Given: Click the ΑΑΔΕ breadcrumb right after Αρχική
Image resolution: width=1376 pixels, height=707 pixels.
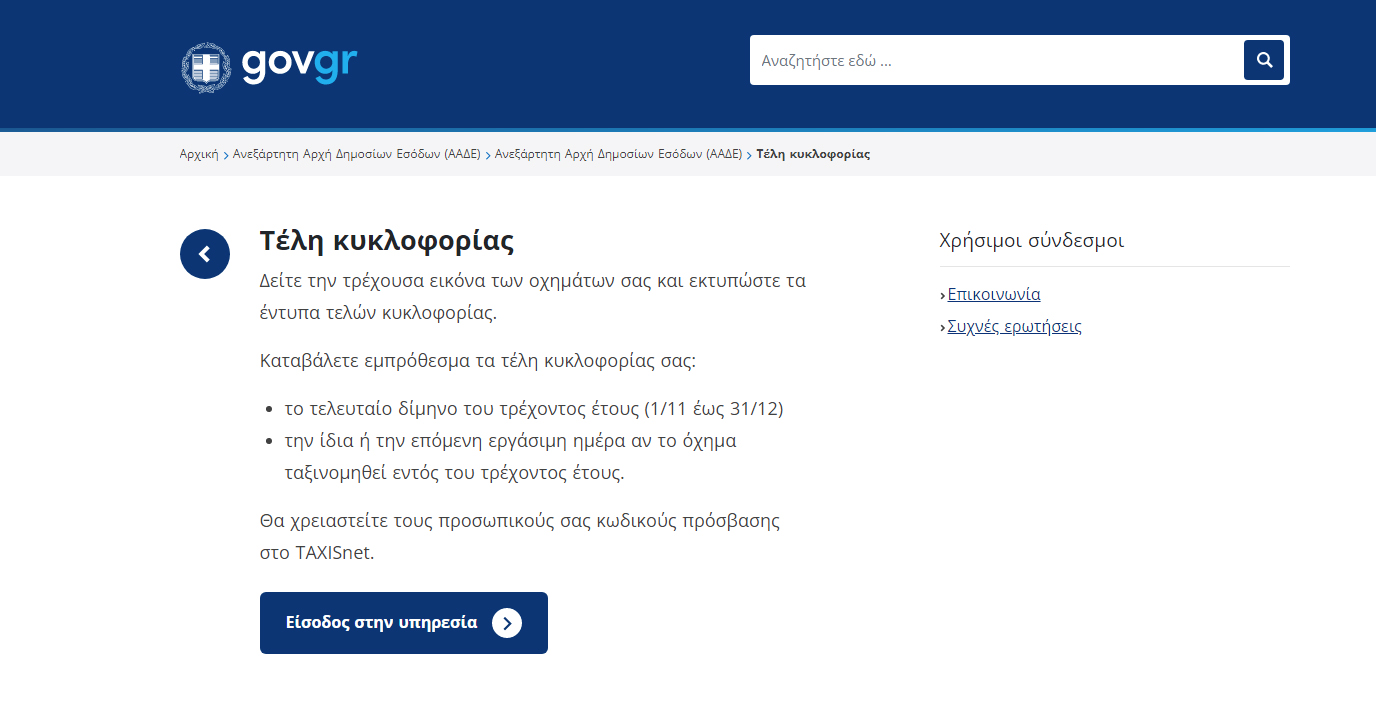Looking at the screenshot, I should [x=357, y=154].
